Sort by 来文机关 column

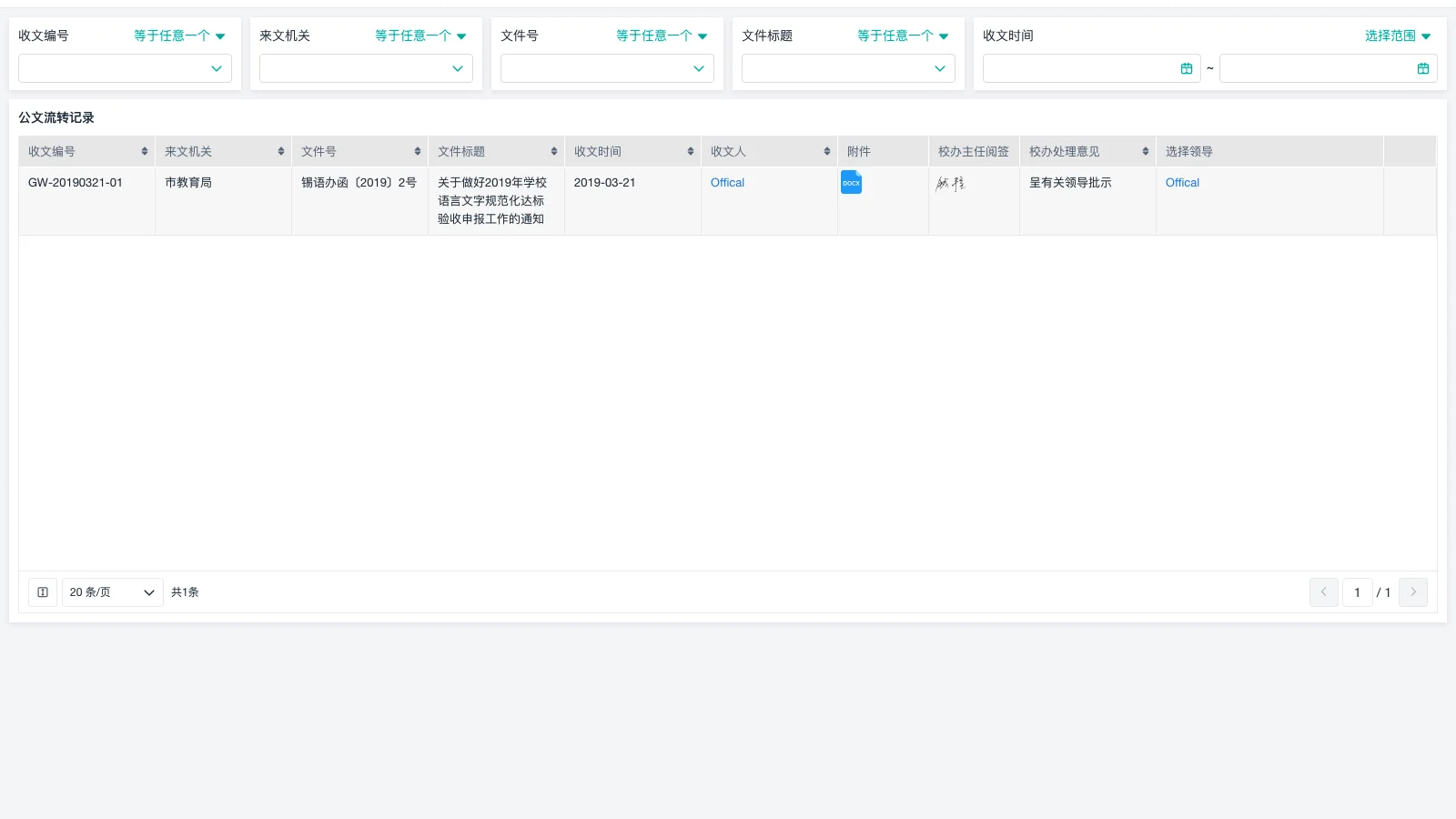[281, 151]
